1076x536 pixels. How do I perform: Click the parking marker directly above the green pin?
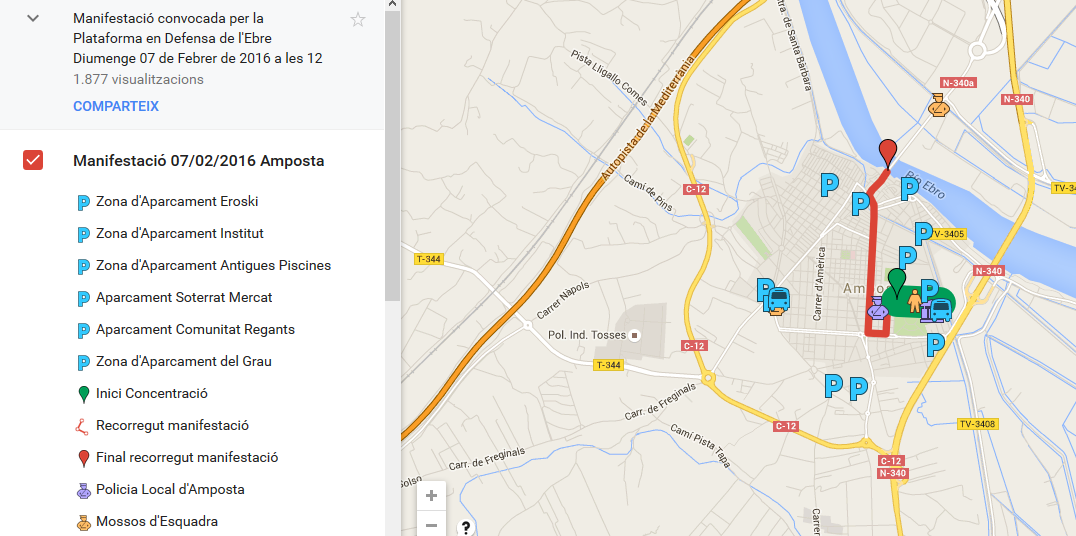click(908, 257)
